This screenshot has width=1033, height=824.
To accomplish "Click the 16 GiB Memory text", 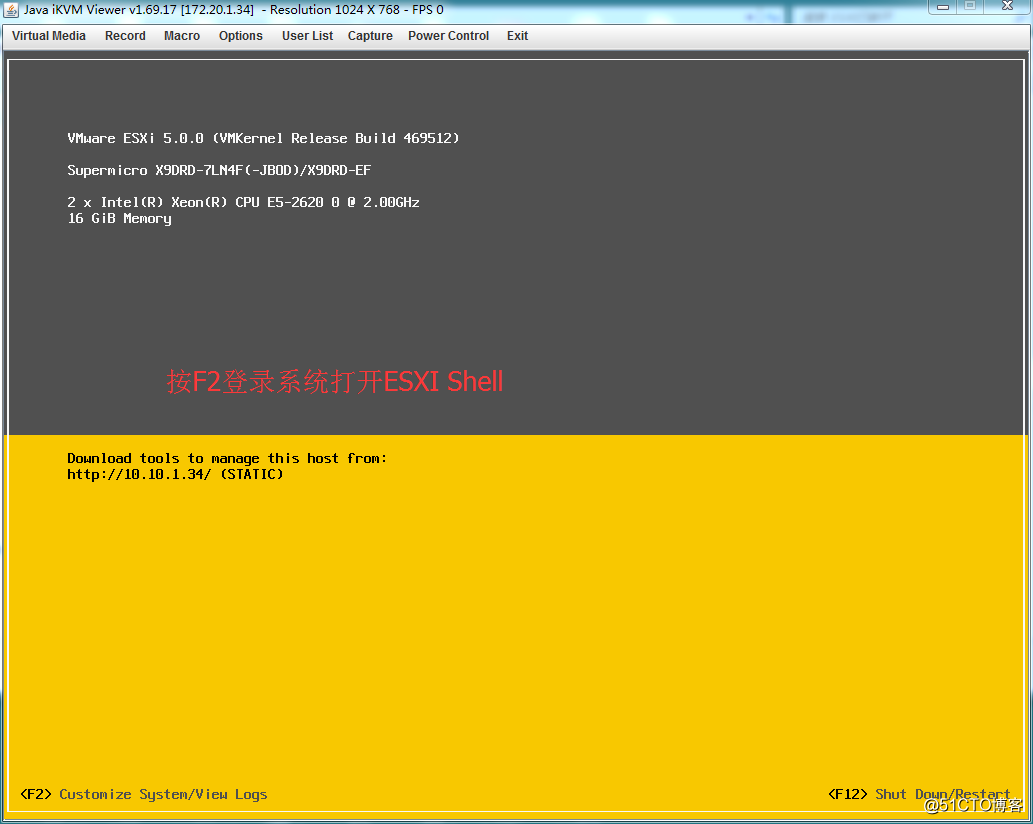I will [x=119, y=219].
